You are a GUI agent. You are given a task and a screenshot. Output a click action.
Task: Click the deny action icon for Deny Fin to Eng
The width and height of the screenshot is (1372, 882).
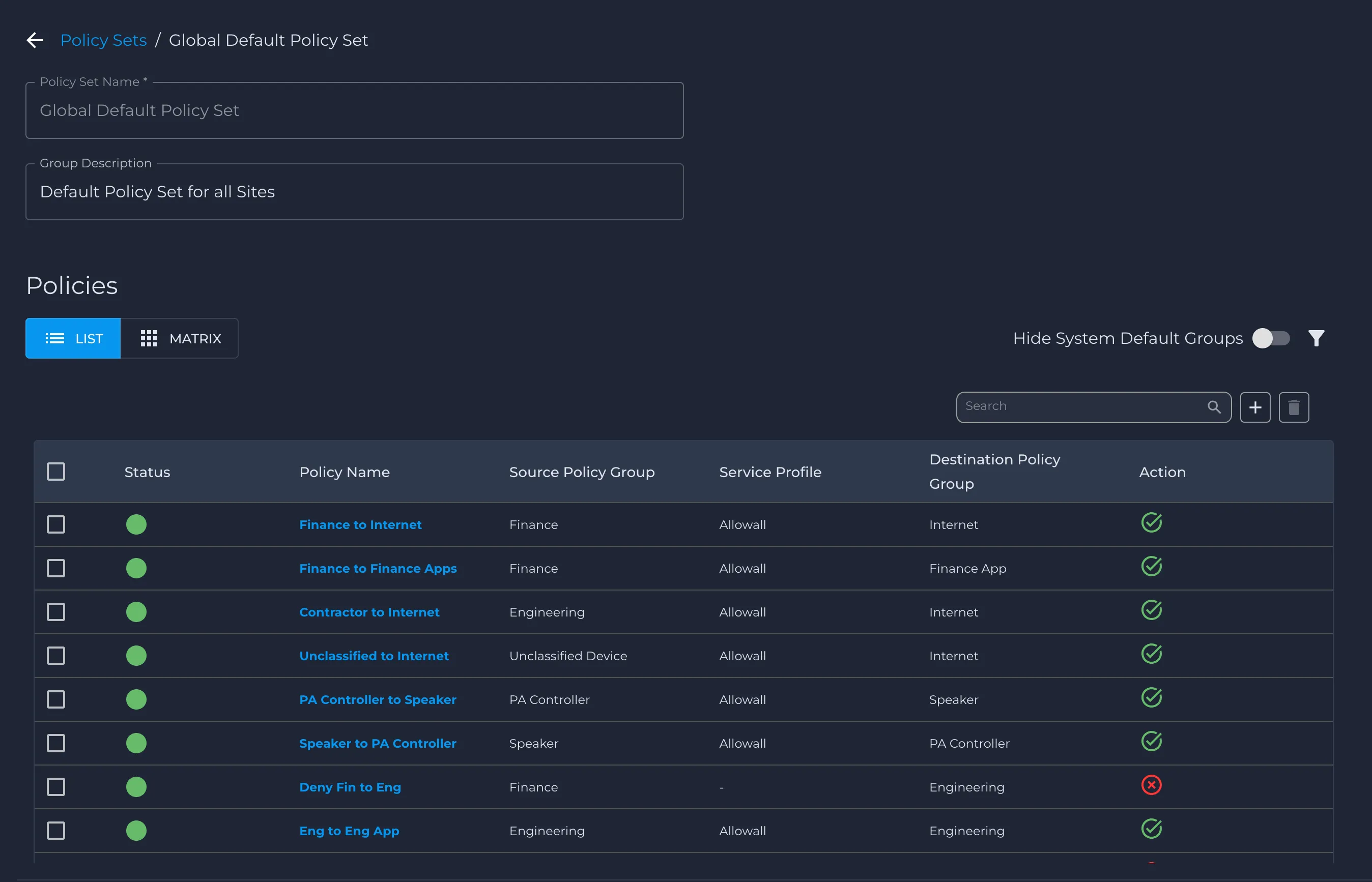(1151, 785)
